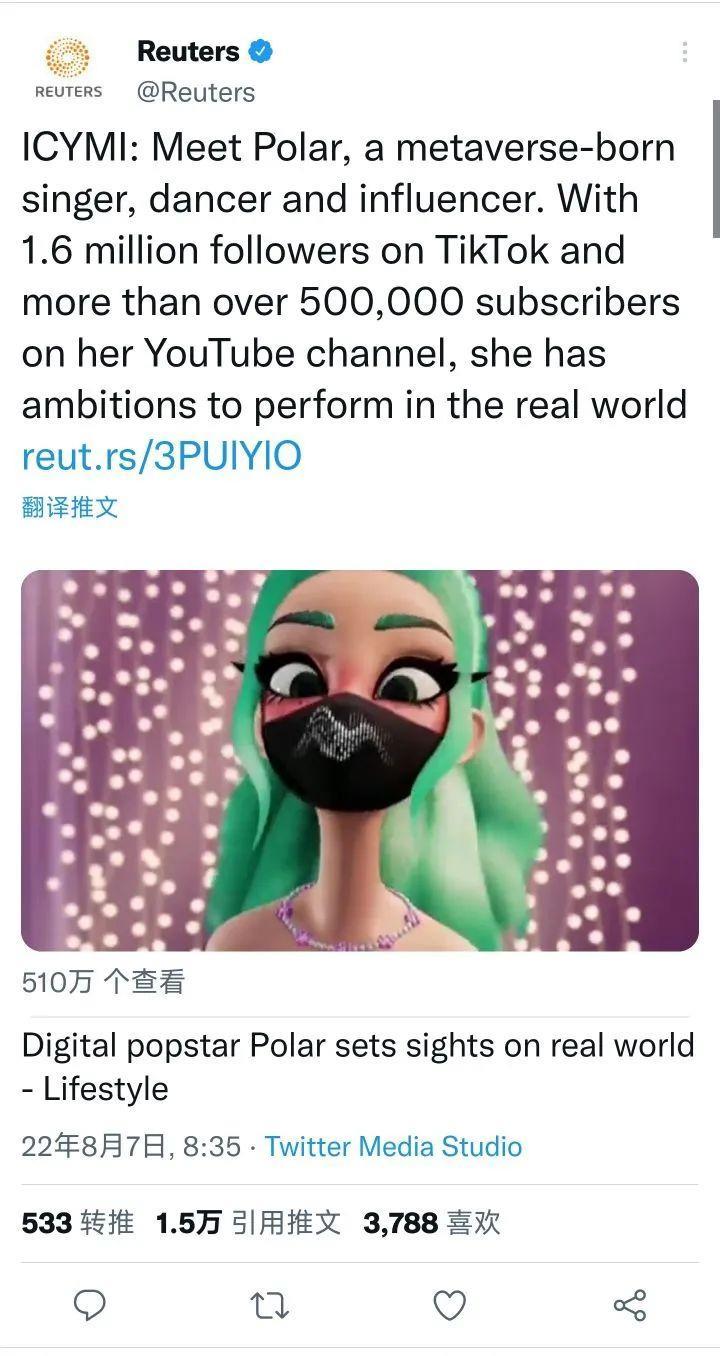This screenshot has height=1356, width=720.
Task: Tap the retweet arrows icon
Action: tap(269, 1305)
